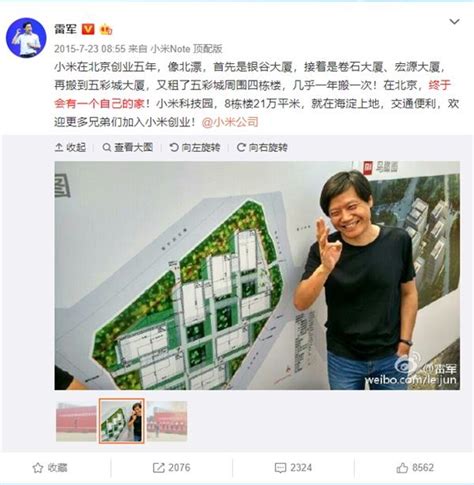Click the 雷军 profile avatar

pos(26,38)
